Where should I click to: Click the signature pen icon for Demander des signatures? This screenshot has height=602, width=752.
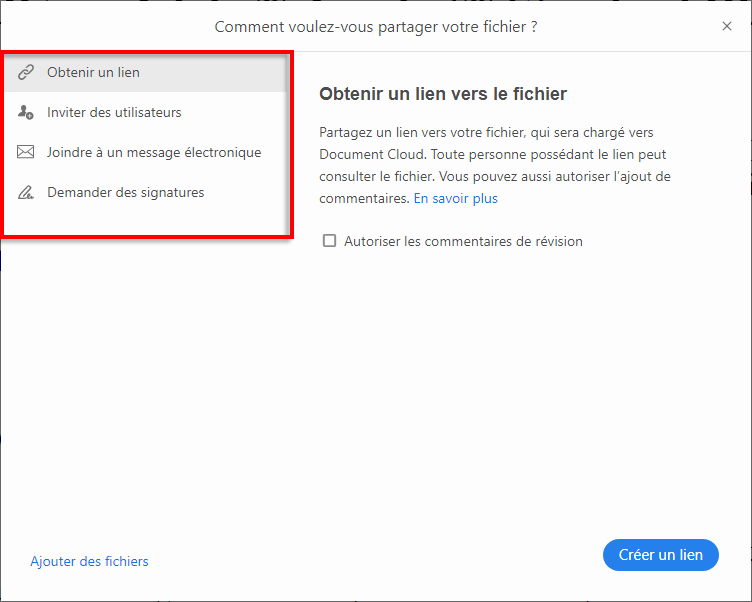(26, 193)
